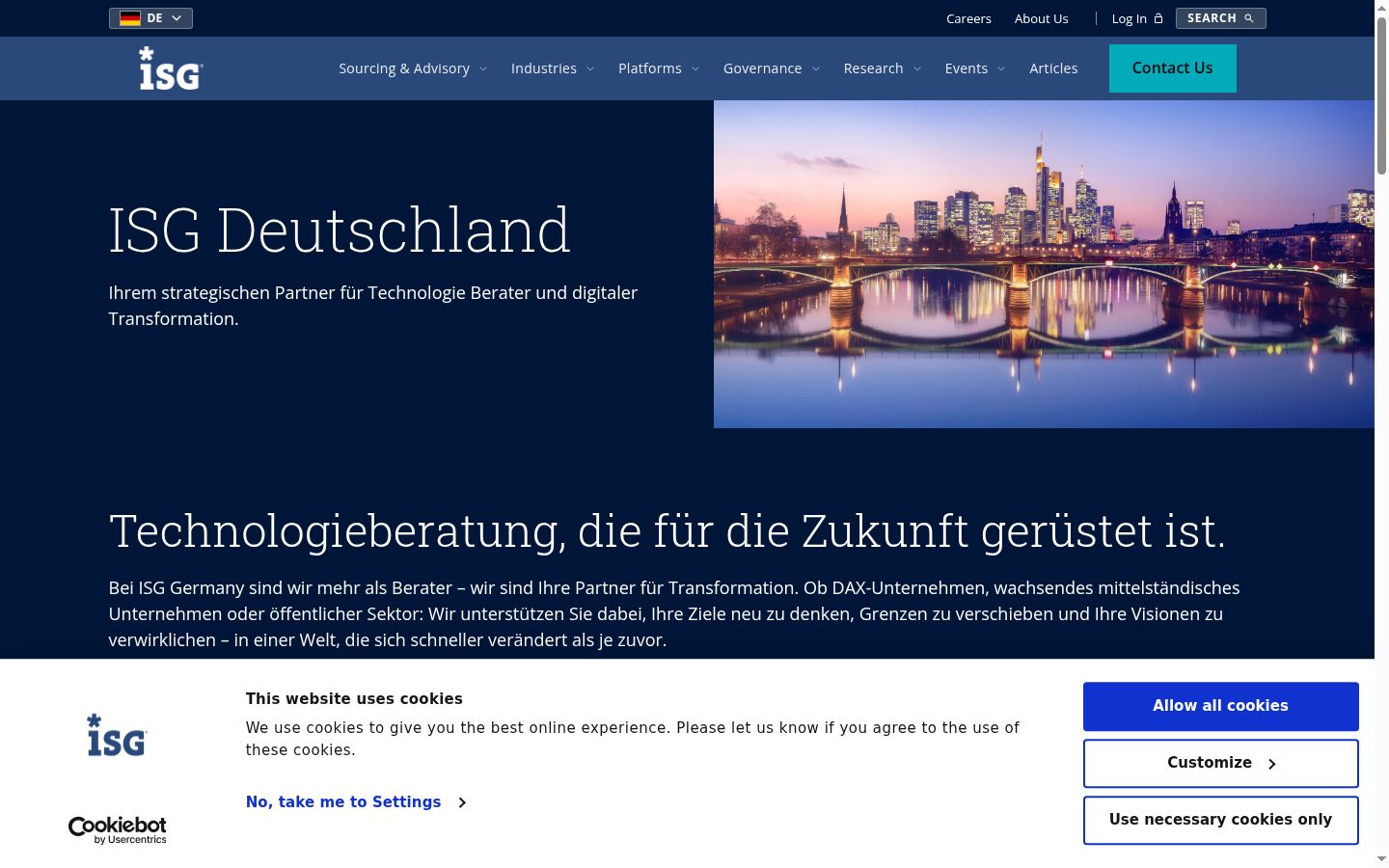1389x868 pixels.
Task: Click the ISG logo in cookie banner
Action: [117, 735]
